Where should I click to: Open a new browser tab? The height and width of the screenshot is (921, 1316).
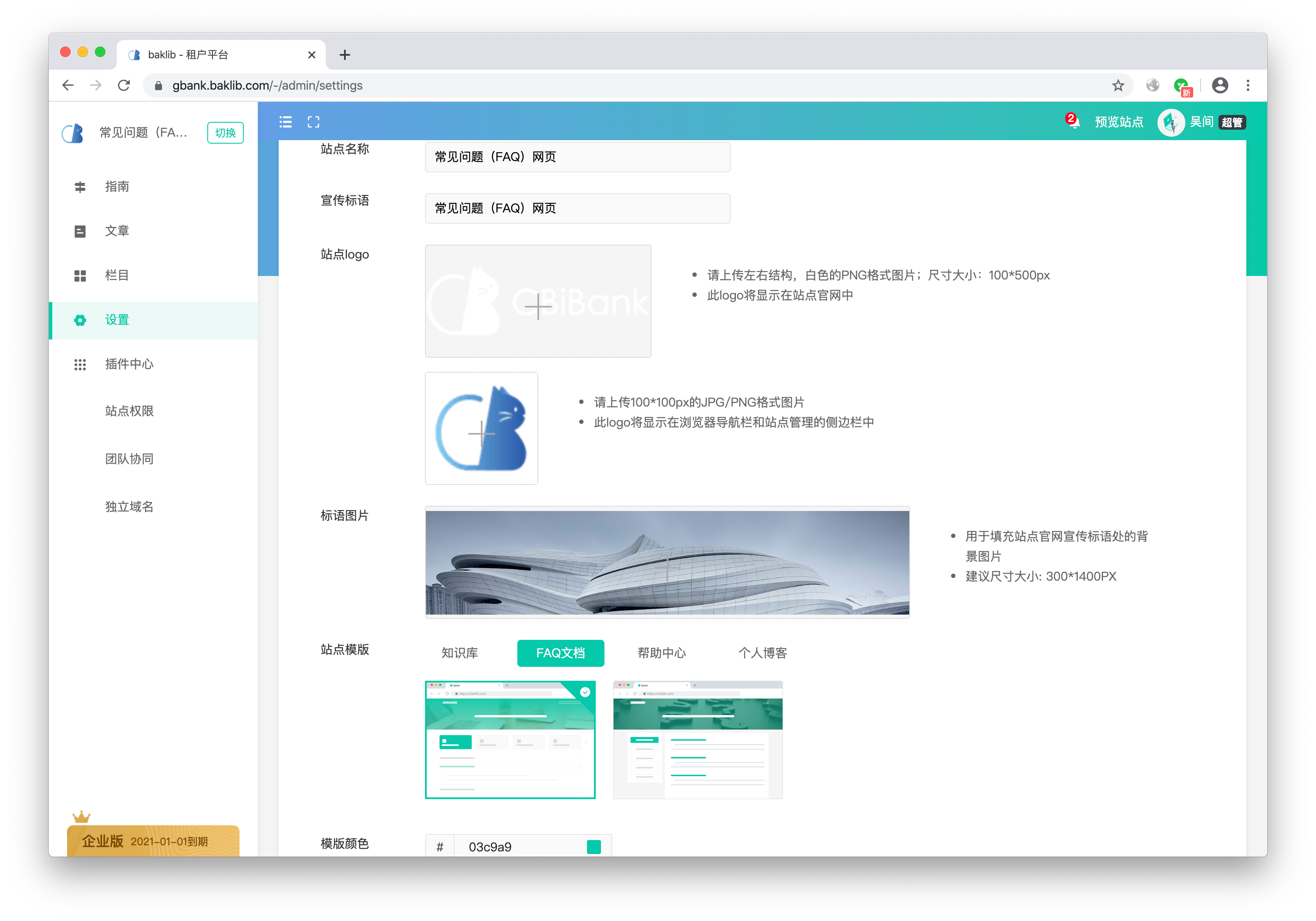344,55
